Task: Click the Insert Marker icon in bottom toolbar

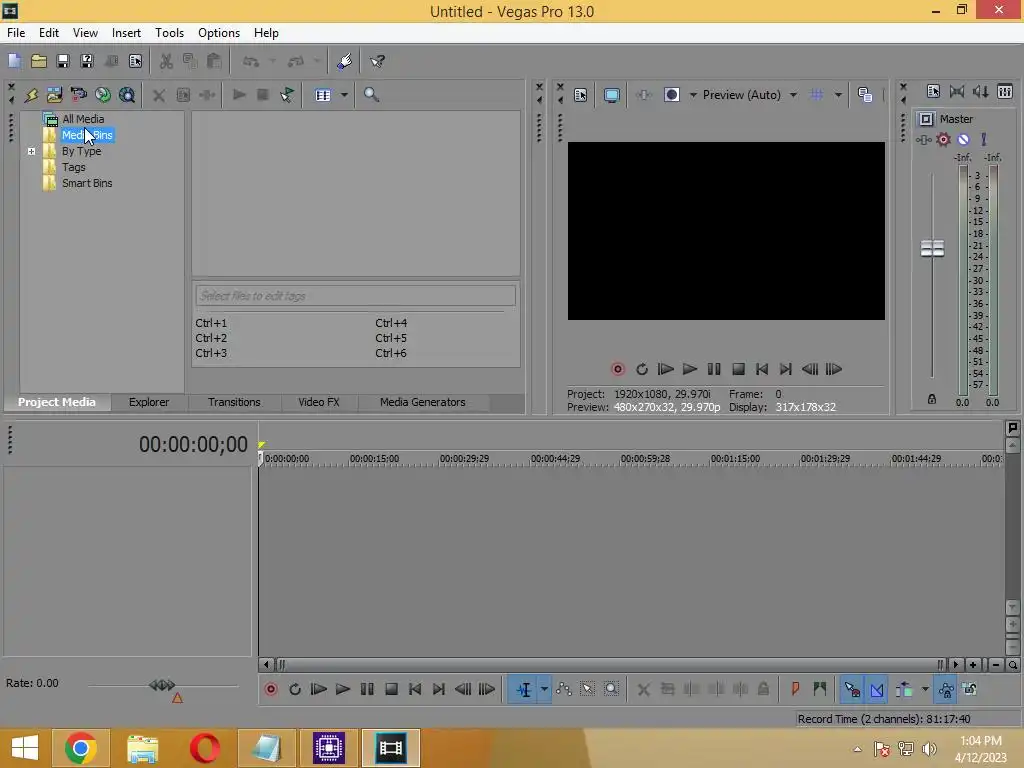Action: (795, 689)
